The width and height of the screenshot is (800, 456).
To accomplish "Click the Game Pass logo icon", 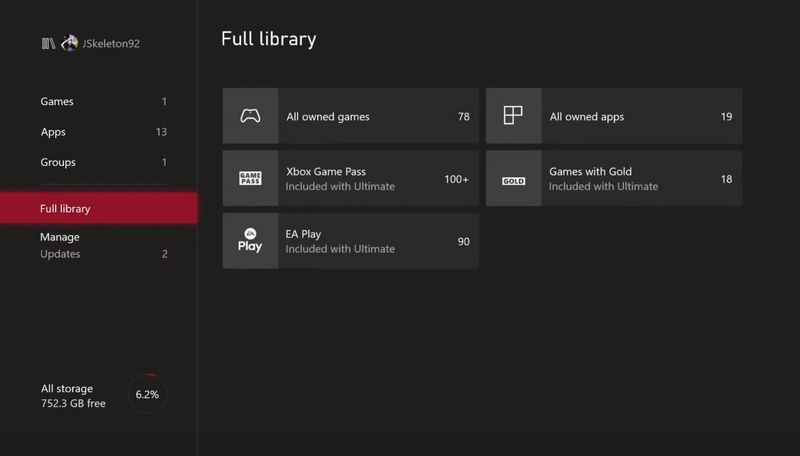I will [250, 178].
